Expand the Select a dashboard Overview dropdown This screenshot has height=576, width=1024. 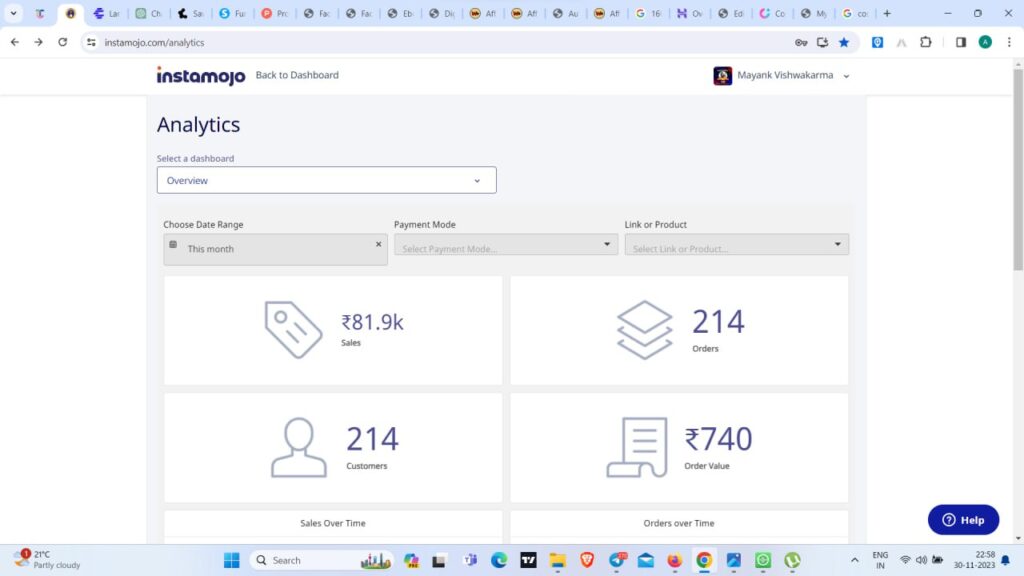click(x=326, y=180)
